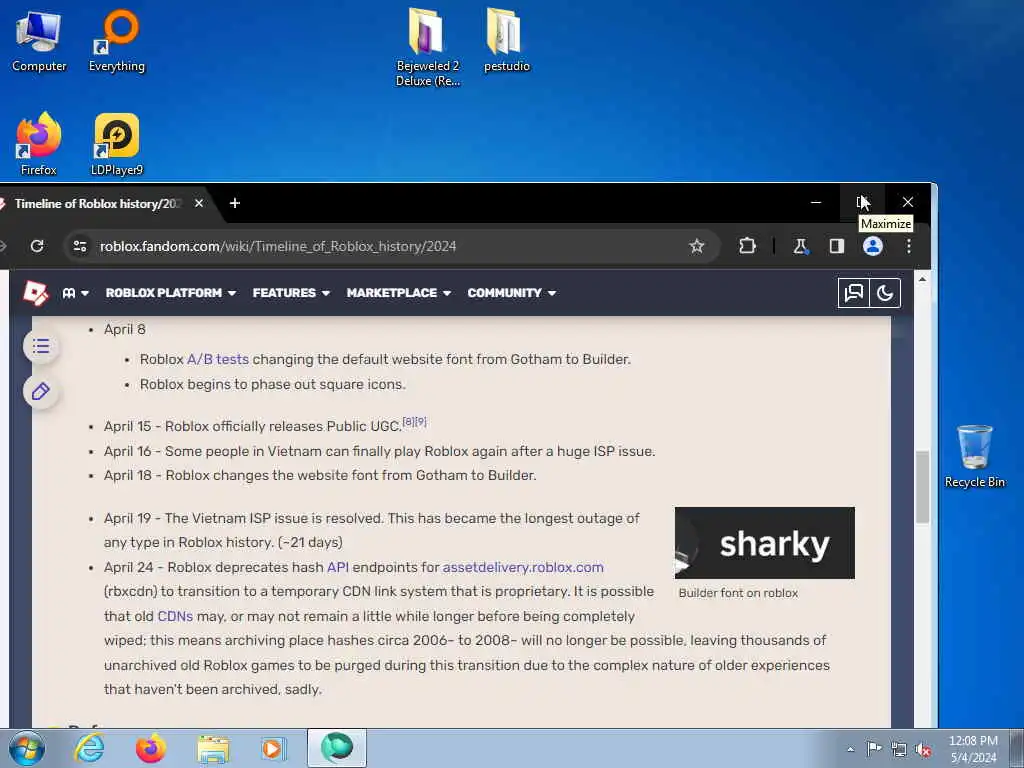Open the Recycle Bin
Screen dimensions: 1024x768
[974, 456]
